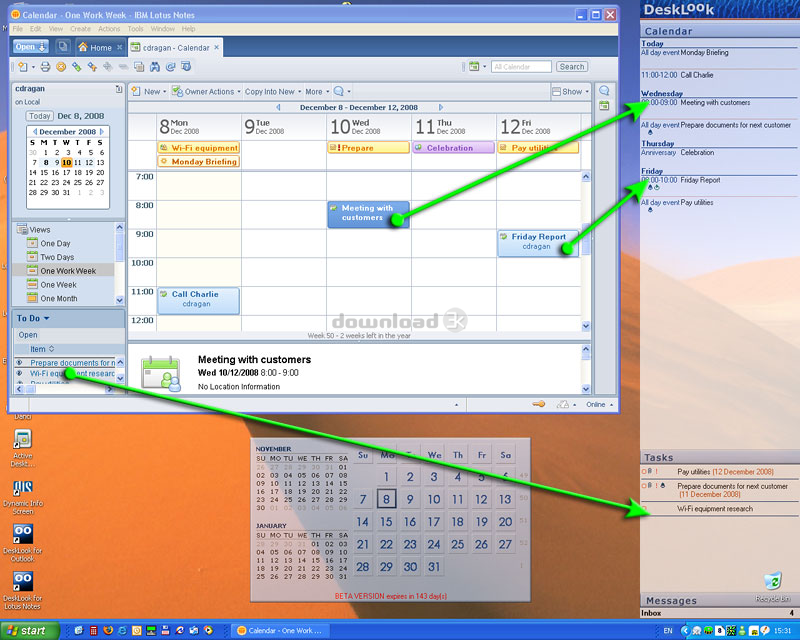The height and width of the screenshot is (640, 800).
Task: Click the Search button
Action: pos(572,67)
